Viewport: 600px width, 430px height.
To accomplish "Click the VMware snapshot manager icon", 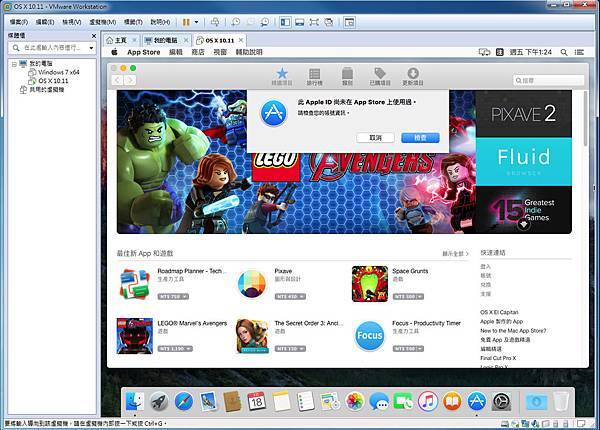I will (x=264, y=22).
